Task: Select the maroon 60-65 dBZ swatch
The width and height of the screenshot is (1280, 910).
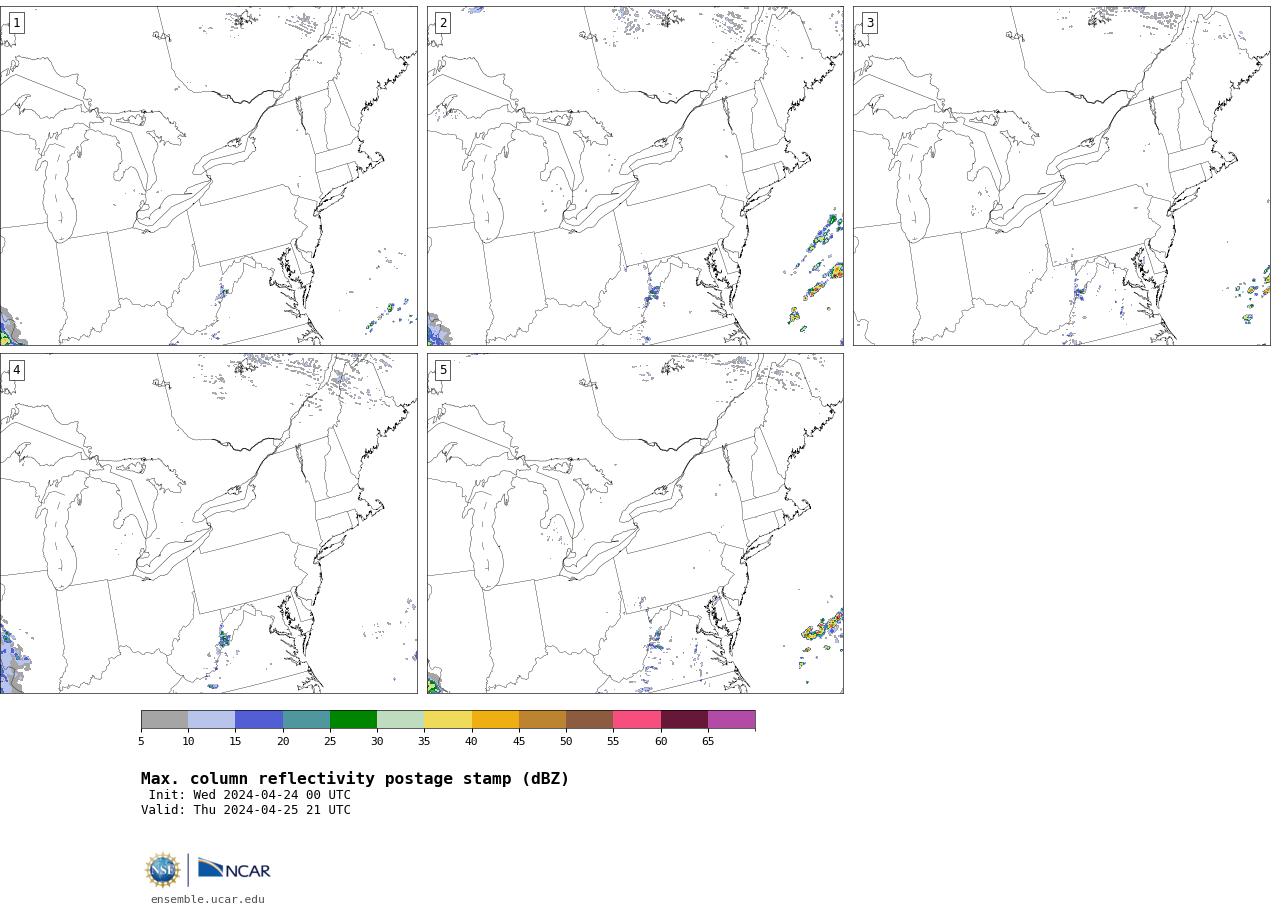Action: 684,720
